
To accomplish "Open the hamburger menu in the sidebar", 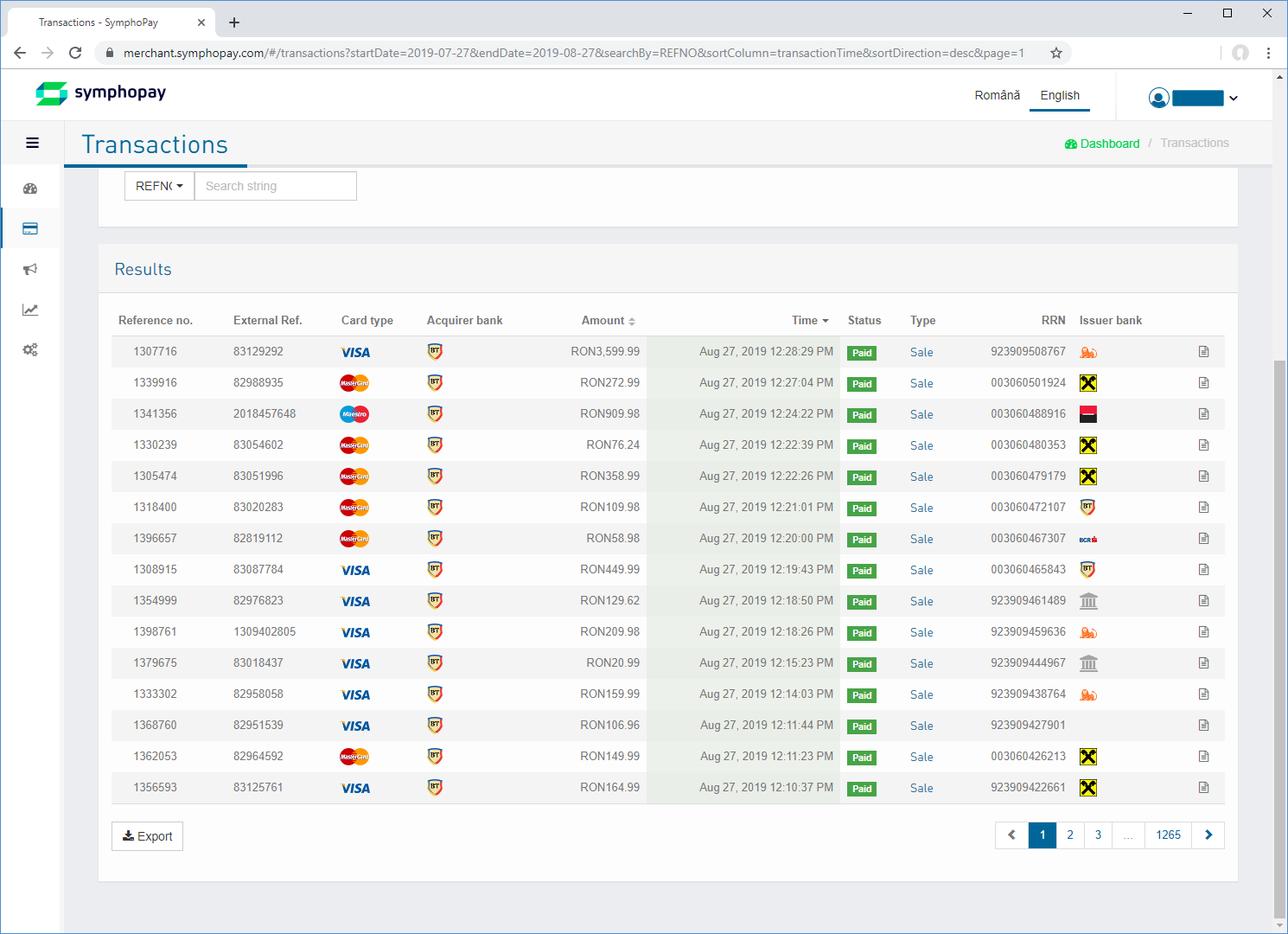I will (x=32, y=143).
